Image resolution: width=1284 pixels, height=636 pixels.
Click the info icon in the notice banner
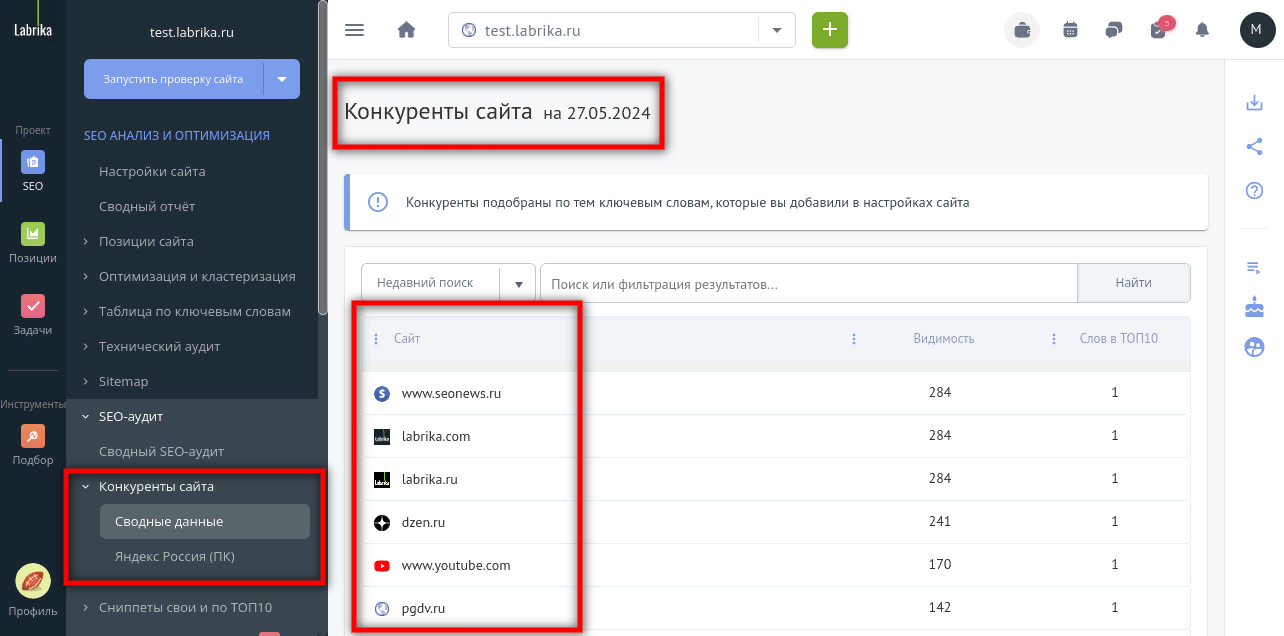coord(378,202)
